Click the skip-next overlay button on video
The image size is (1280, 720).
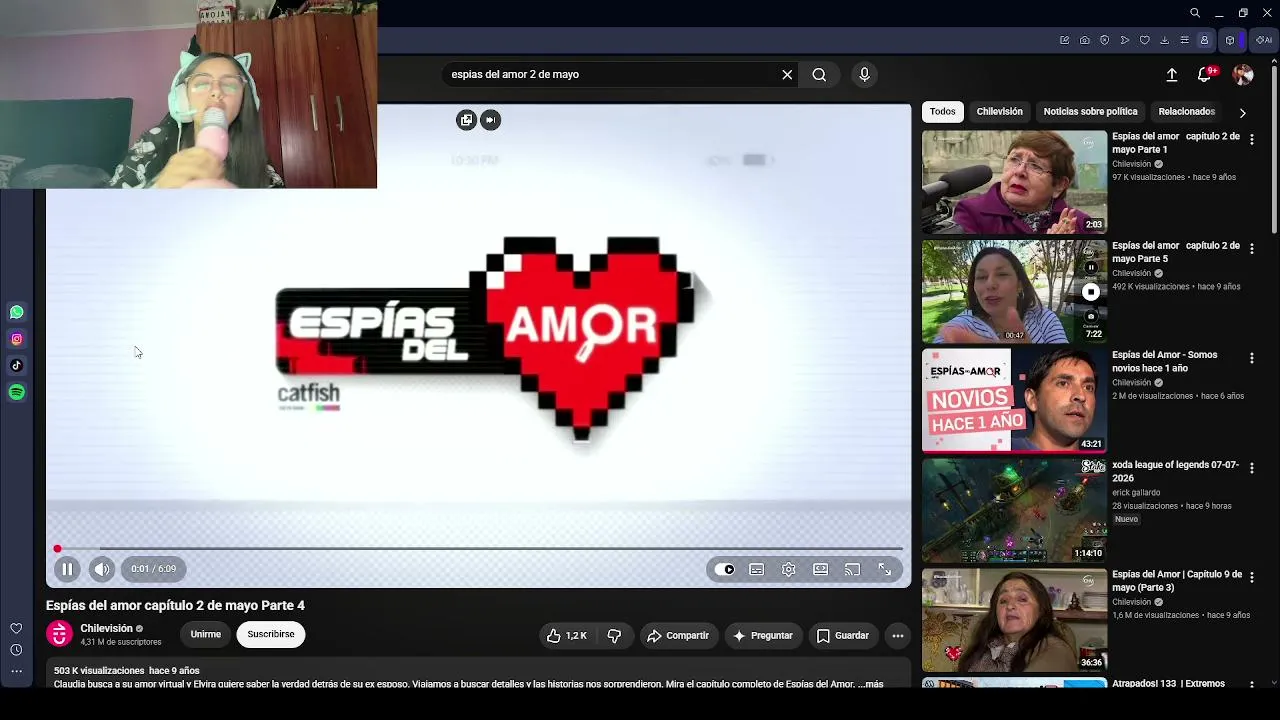tap(490, 120)
